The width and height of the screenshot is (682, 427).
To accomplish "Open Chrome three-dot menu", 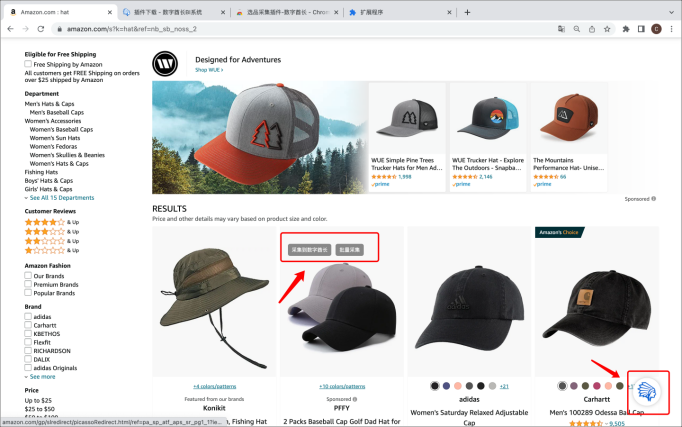I will (x=671, y=29).
